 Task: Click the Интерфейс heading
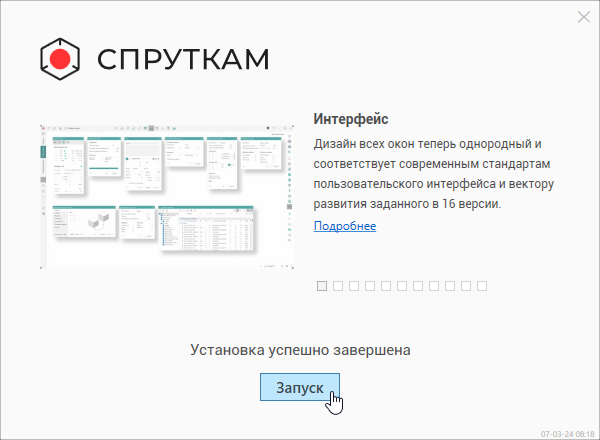point(350,119)
